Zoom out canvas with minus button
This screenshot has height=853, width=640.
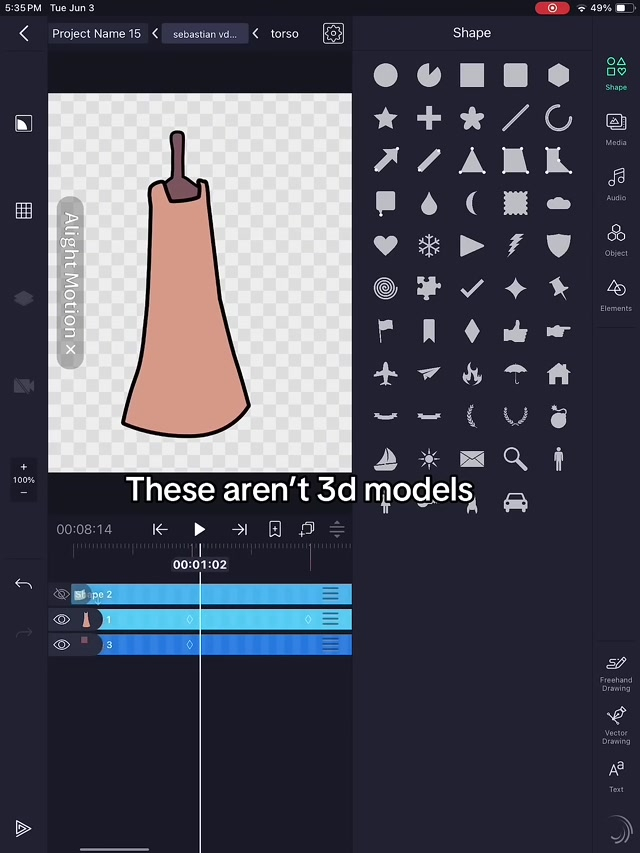[x=23, y=492]
